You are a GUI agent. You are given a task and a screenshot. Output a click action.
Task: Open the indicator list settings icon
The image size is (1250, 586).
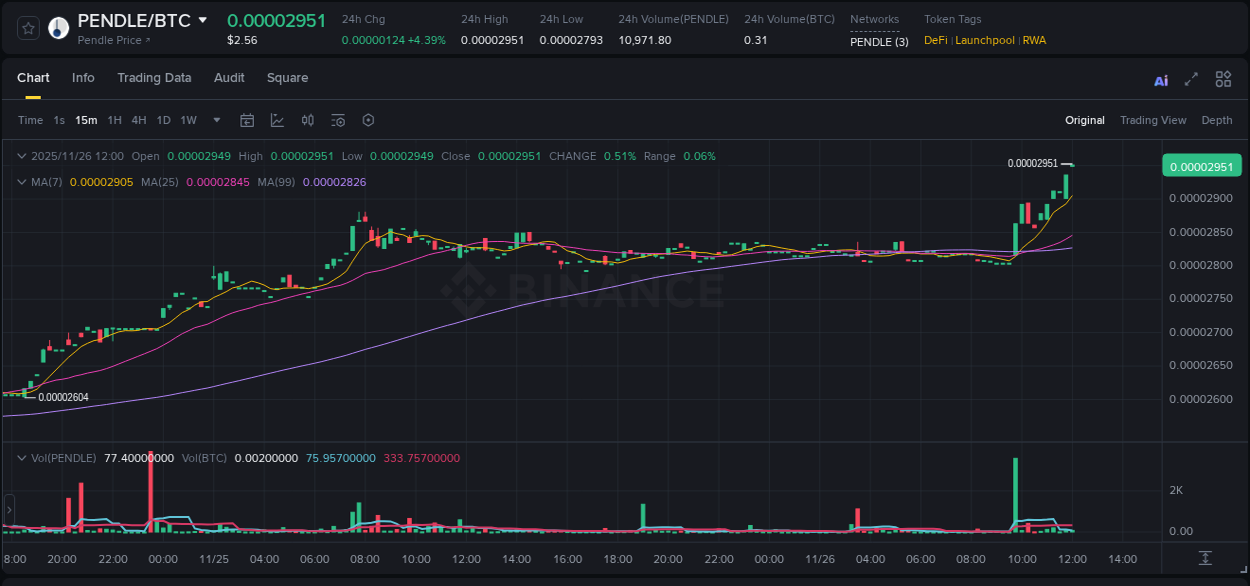pos(337,120)
